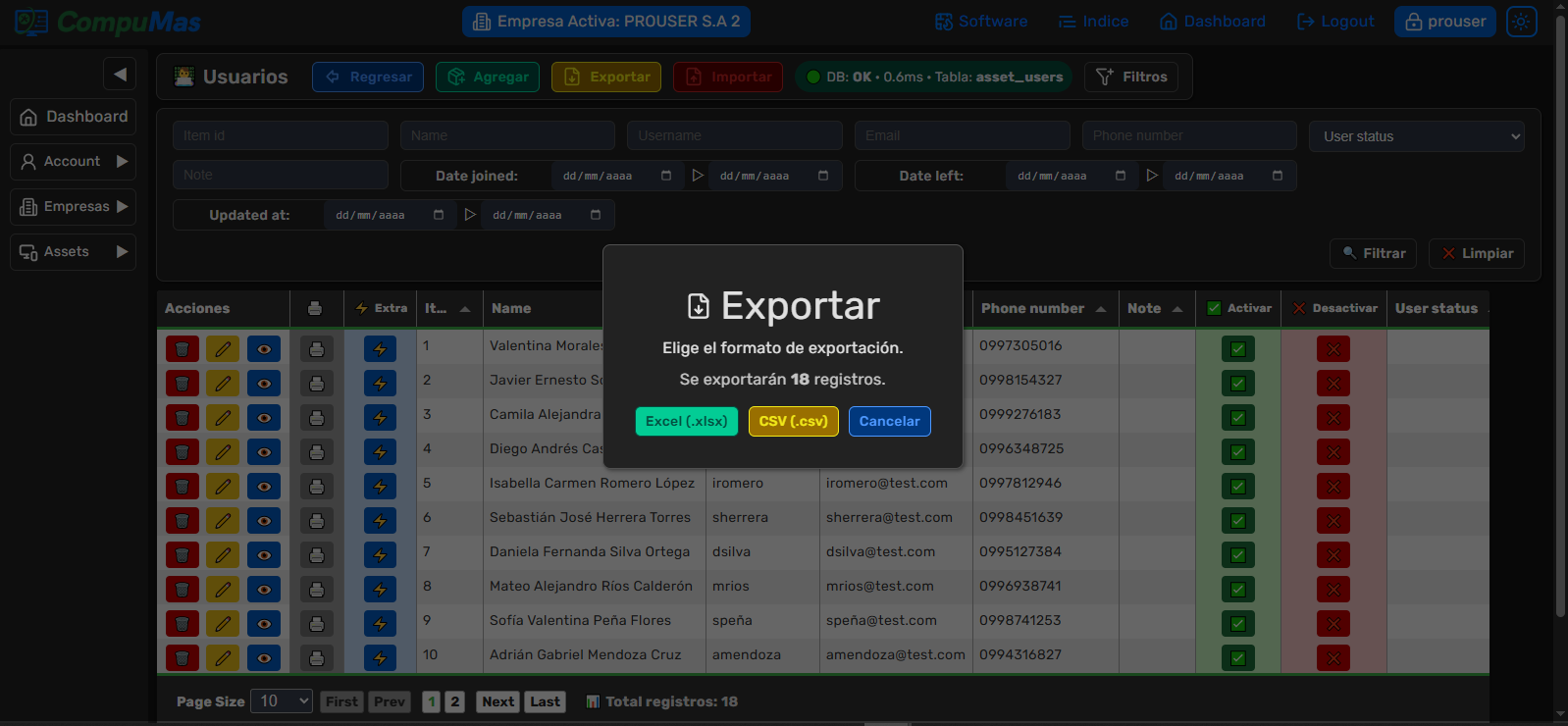Edit row 9 Sofía Valentina Peña Flores
The height and width of the screenshot is (726, 1568).
click(223, 624)
